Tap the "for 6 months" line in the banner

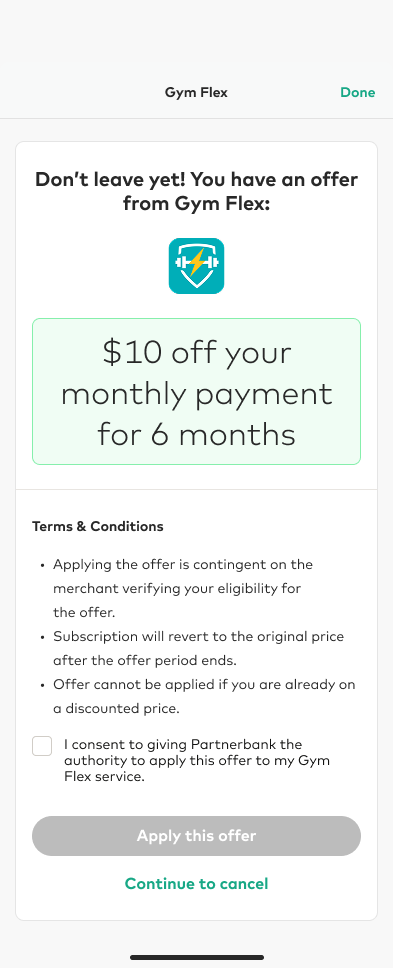click(x=196, y=434)
